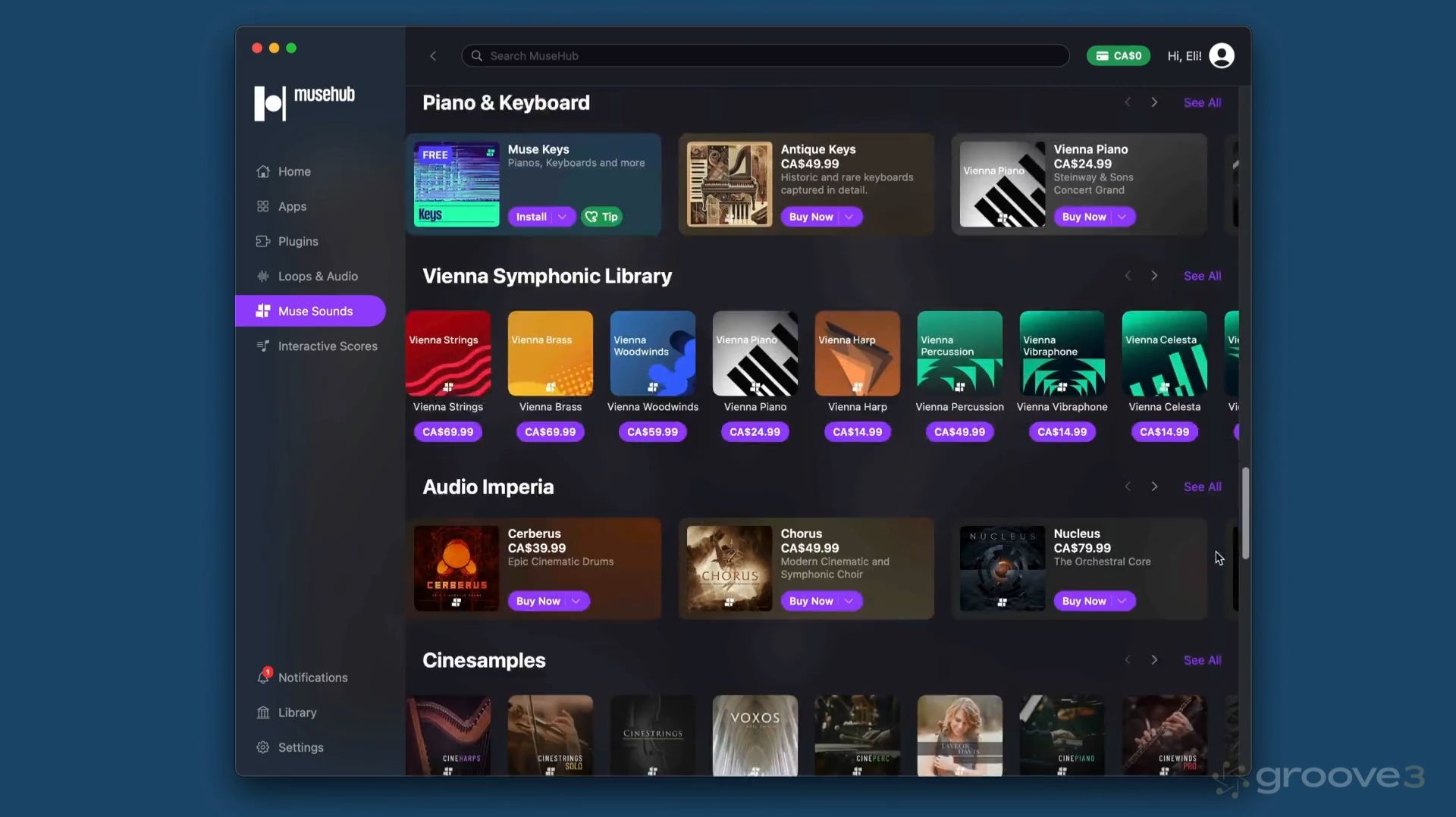Expand Antique Keys Buy Now dropdown arrow
The image size is (1456, 817).
(849, 217)
